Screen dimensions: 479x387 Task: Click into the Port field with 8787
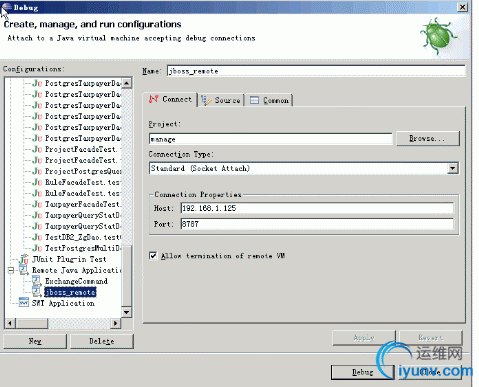point(317,224)
